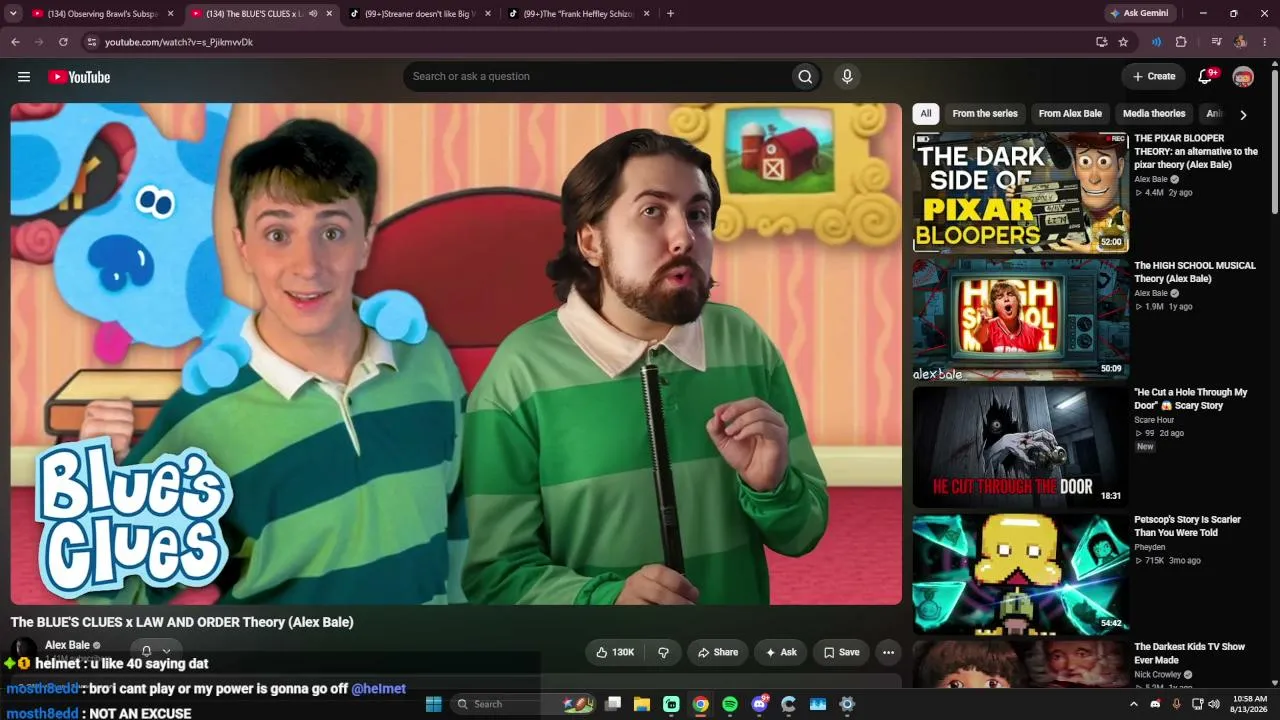Click the Ask button under the video
Screen dimensions: 1280x720
(781, 653)
